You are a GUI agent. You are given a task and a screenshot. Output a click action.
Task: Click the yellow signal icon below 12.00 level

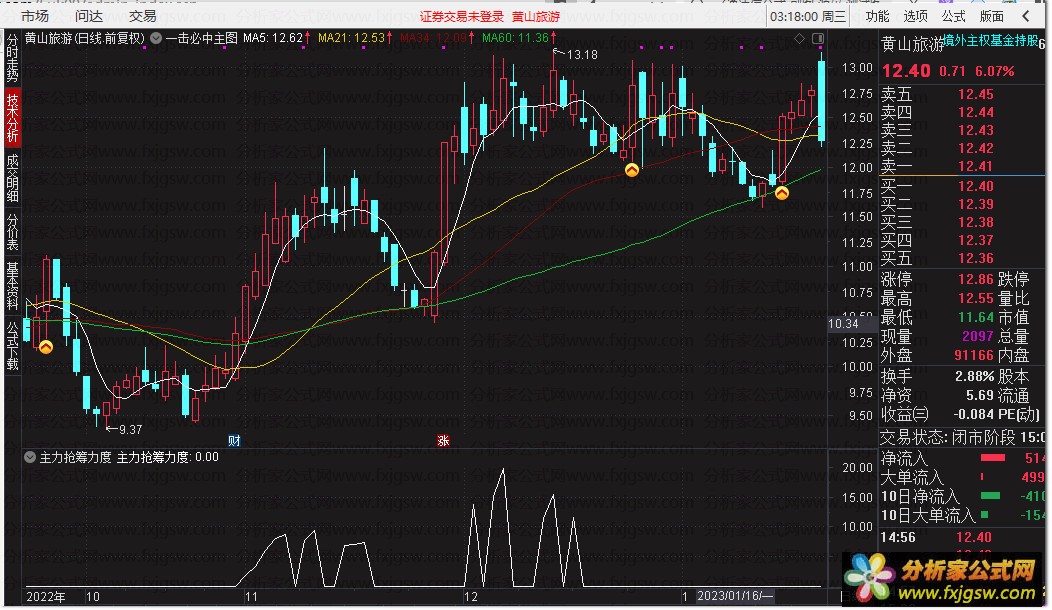click(632, 170)
